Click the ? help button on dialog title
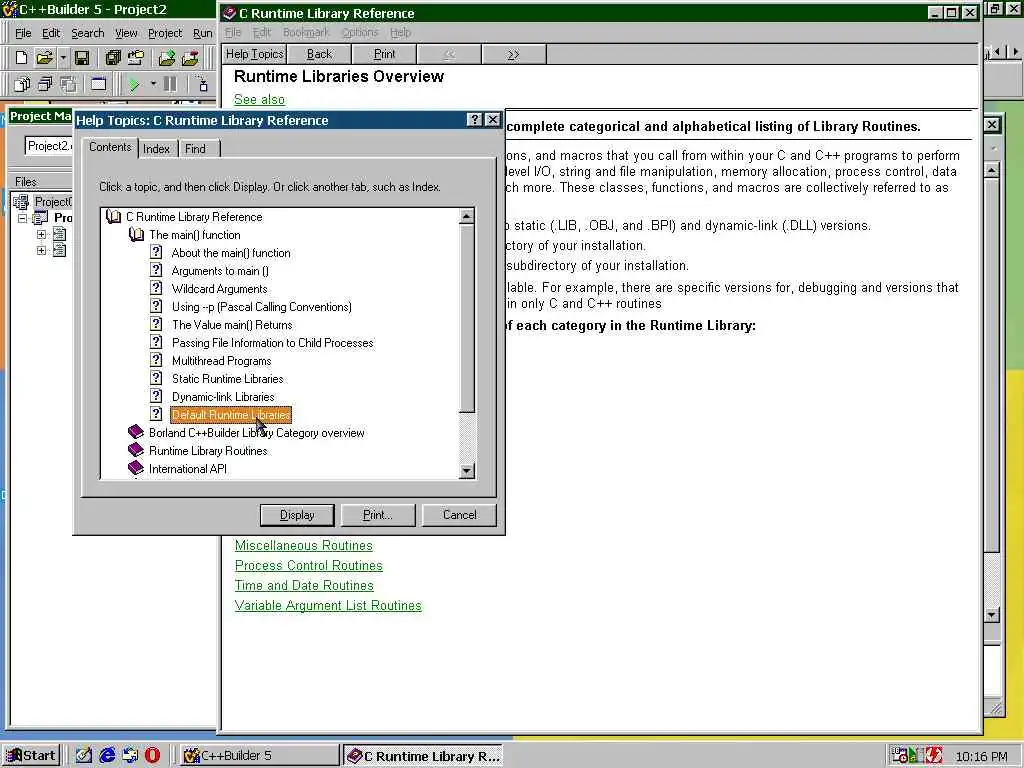 (x=475, y=120)
